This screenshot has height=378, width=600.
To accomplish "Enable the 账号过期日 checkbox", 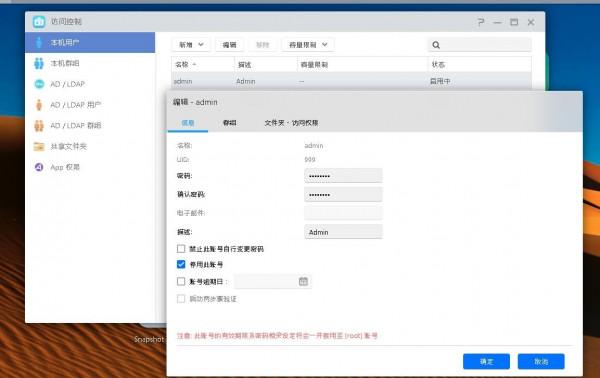I will (x=181, y=282).
